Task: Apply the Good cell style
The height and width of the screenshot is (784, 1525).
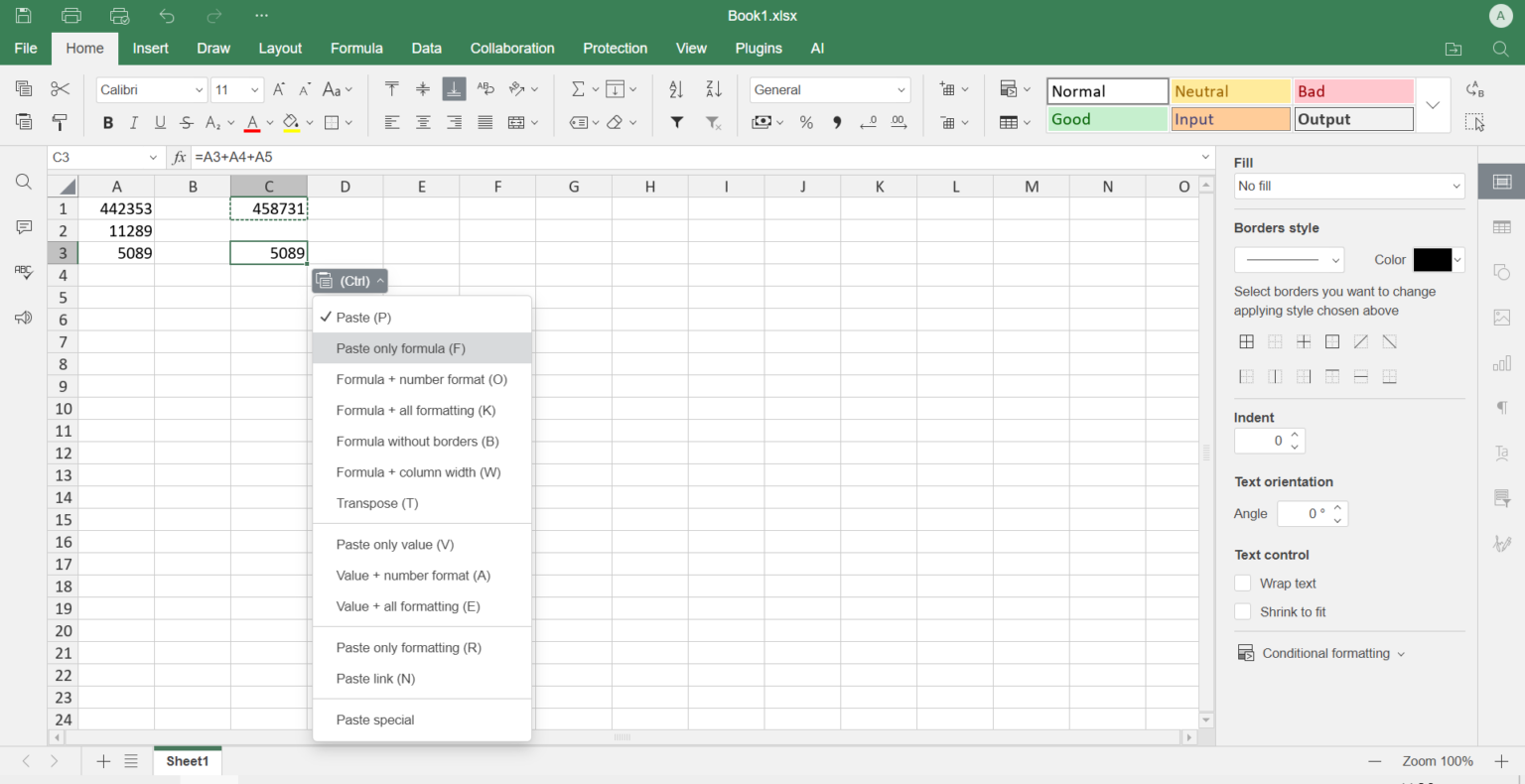Action: 1107,118
